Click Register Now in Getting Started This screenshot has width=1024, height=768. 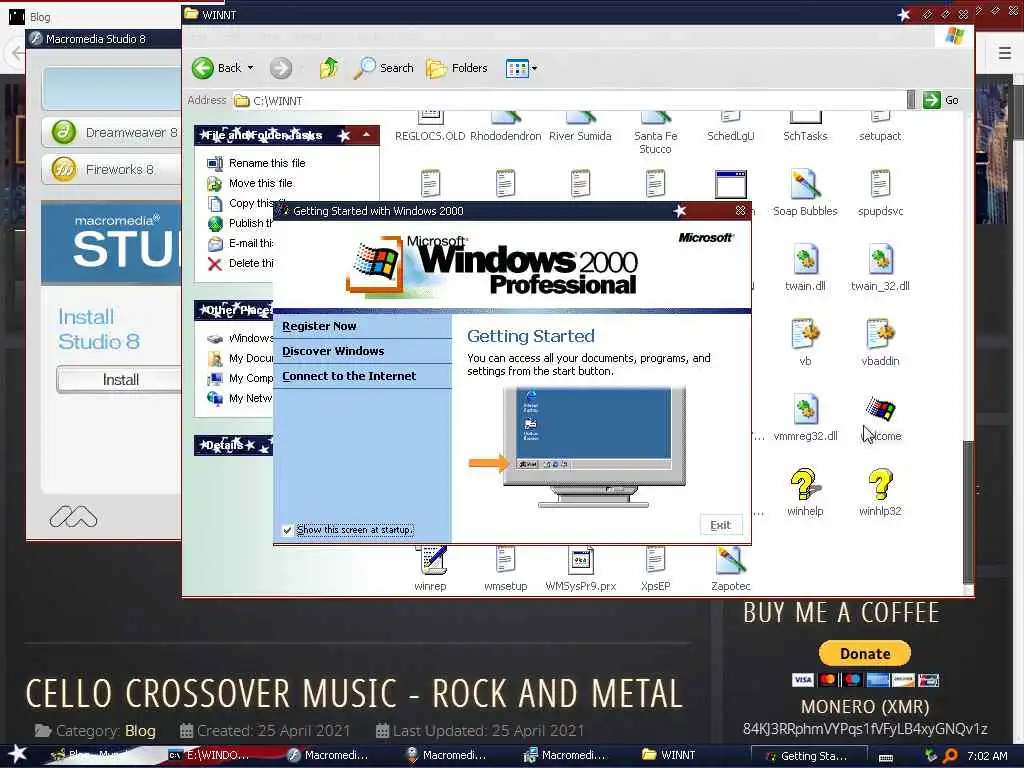[319, 326]
